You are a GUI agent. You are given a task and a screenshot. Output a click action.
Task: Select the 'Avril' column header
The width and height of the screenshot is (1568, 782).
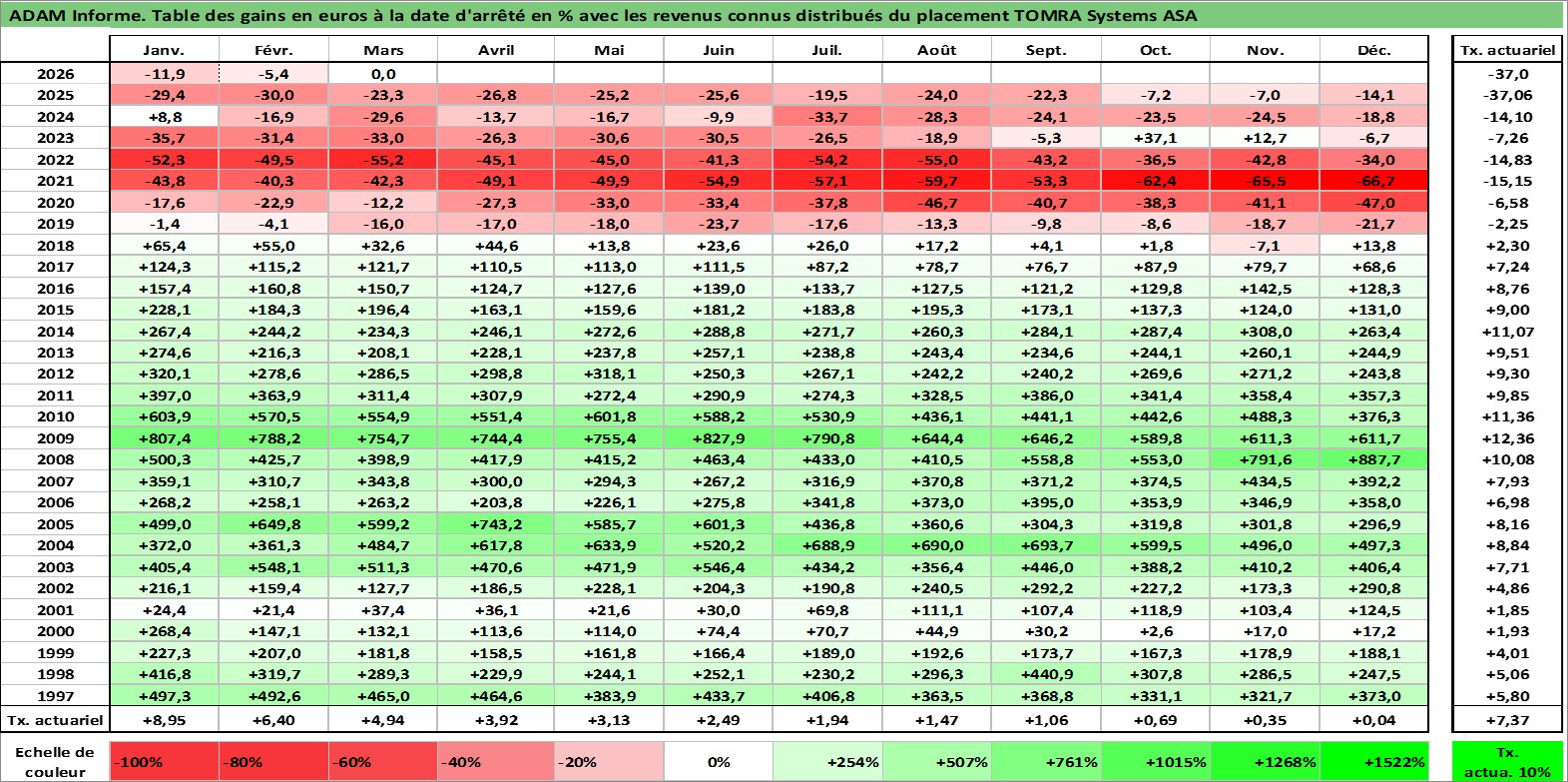tap(496, 50)
